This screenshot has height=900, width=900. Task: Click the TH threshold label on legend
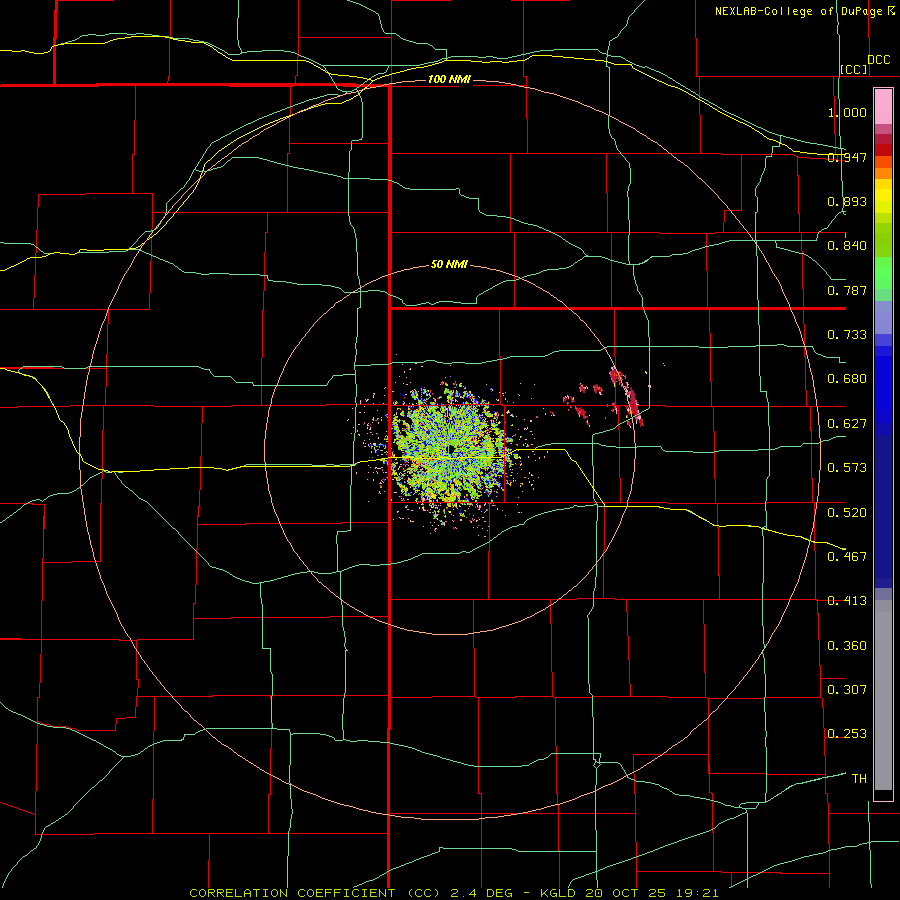pos(859,779)
